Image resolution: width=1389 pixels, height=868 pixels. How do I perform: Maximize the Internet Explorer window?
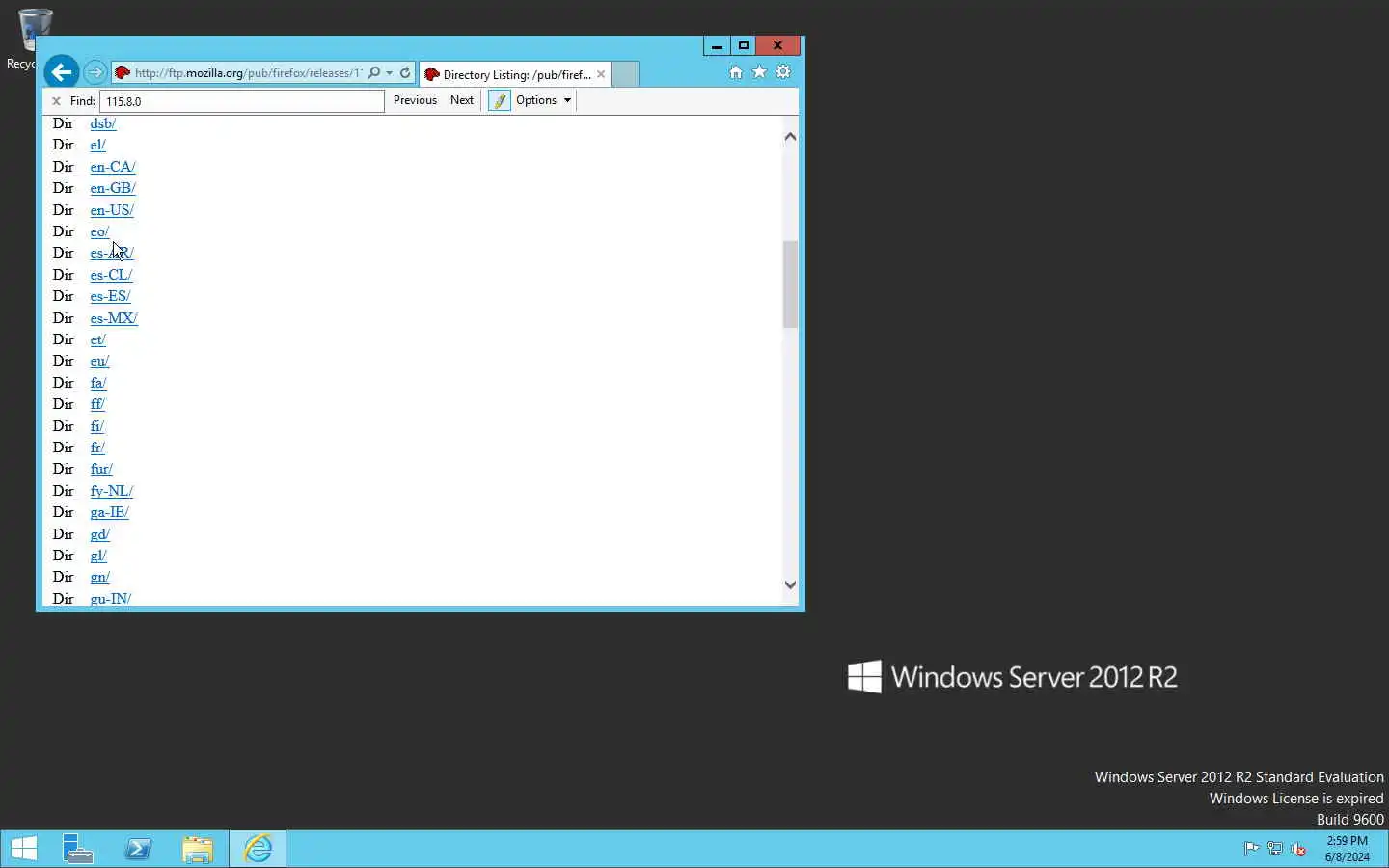(x=743, y=45)
